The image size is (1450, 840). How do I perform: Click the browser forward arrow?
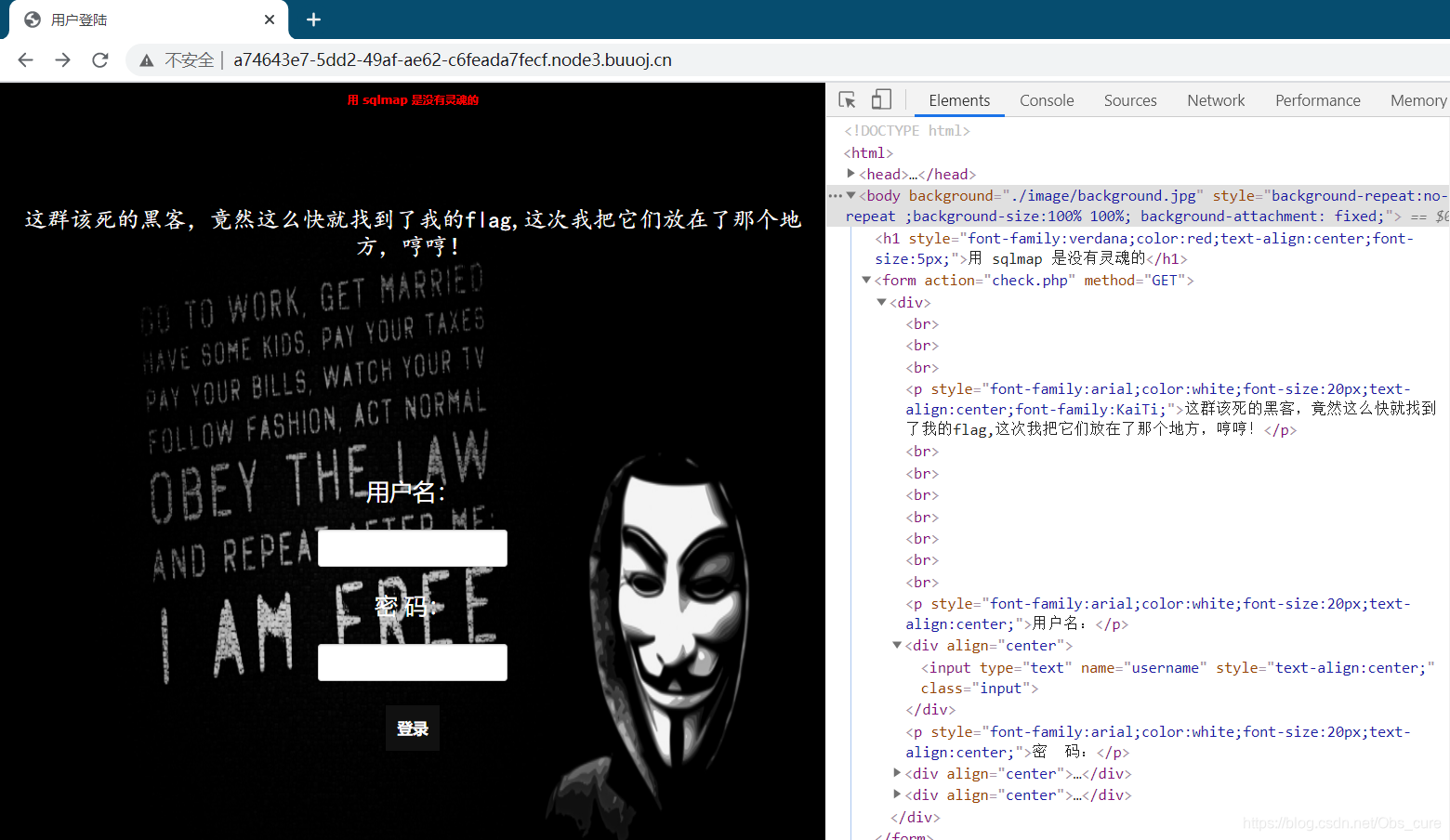(x=62, y=60)
